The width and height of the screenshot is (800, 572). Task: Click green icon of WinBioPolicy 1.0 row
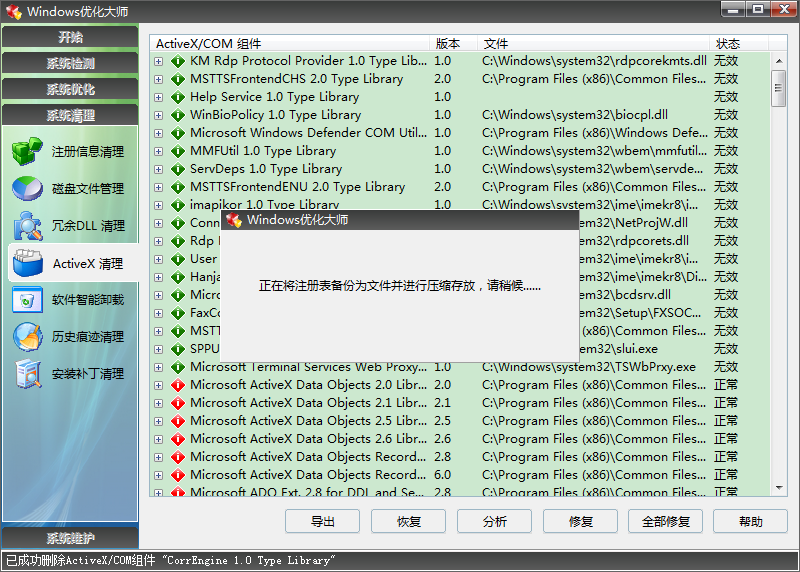point(178,115)
